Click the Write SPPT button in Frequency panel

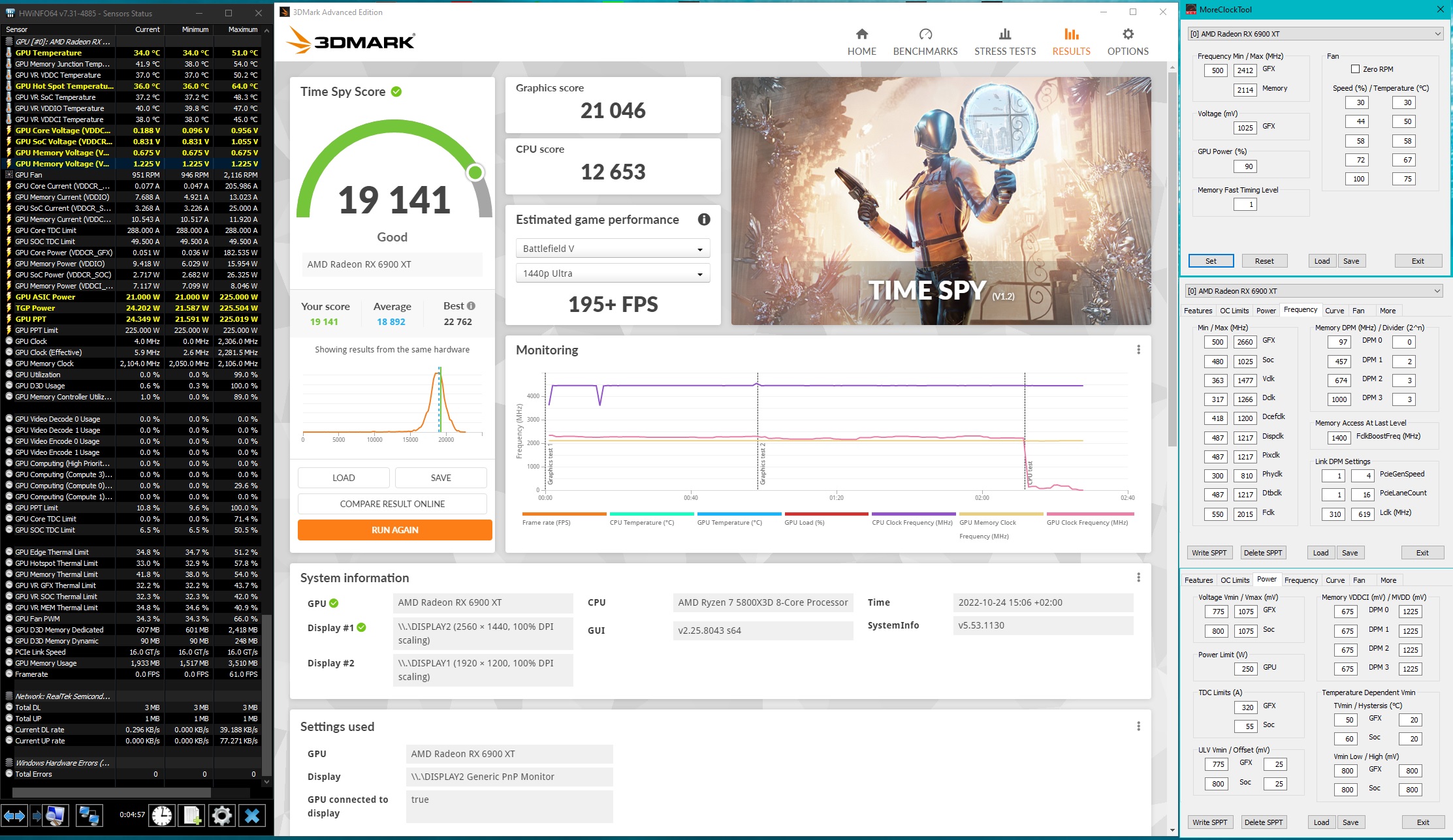pyautogui.click(x=1209, y=553)
